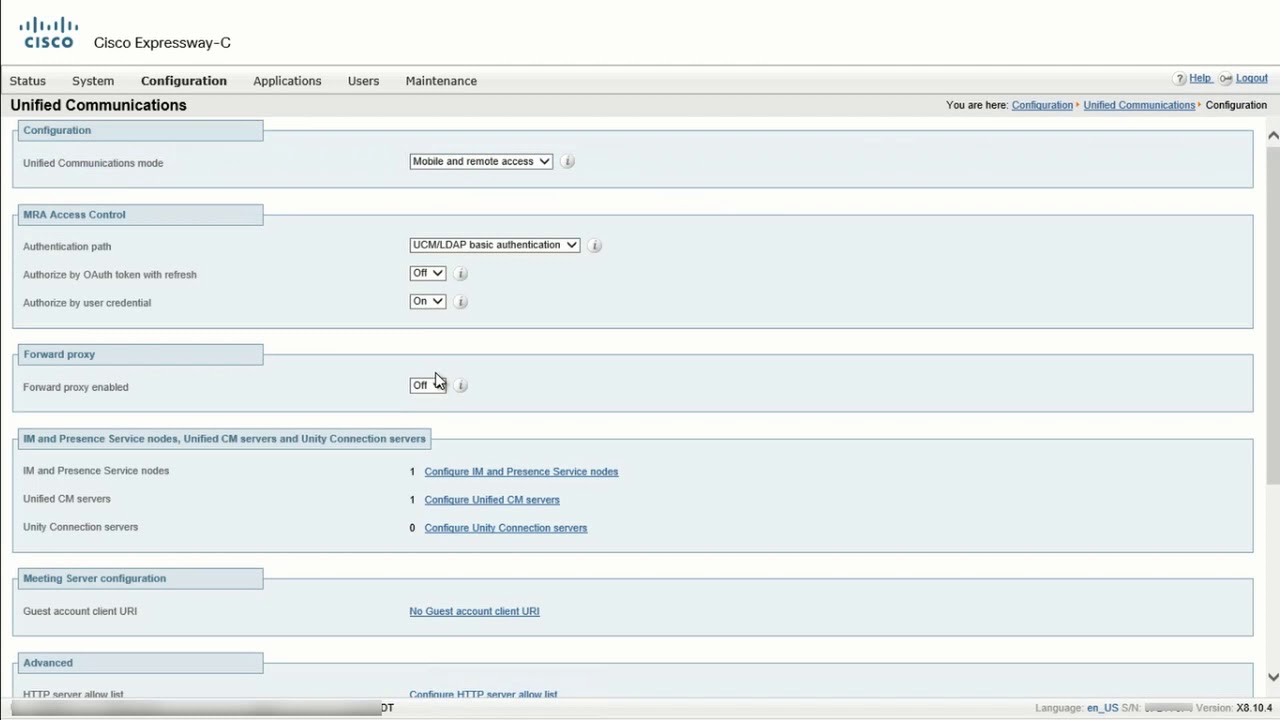Click Version X8.10.4 text in footer
Viewport: 1280px width, 720px height.
pyautogui.click(x=1234, y=708)
